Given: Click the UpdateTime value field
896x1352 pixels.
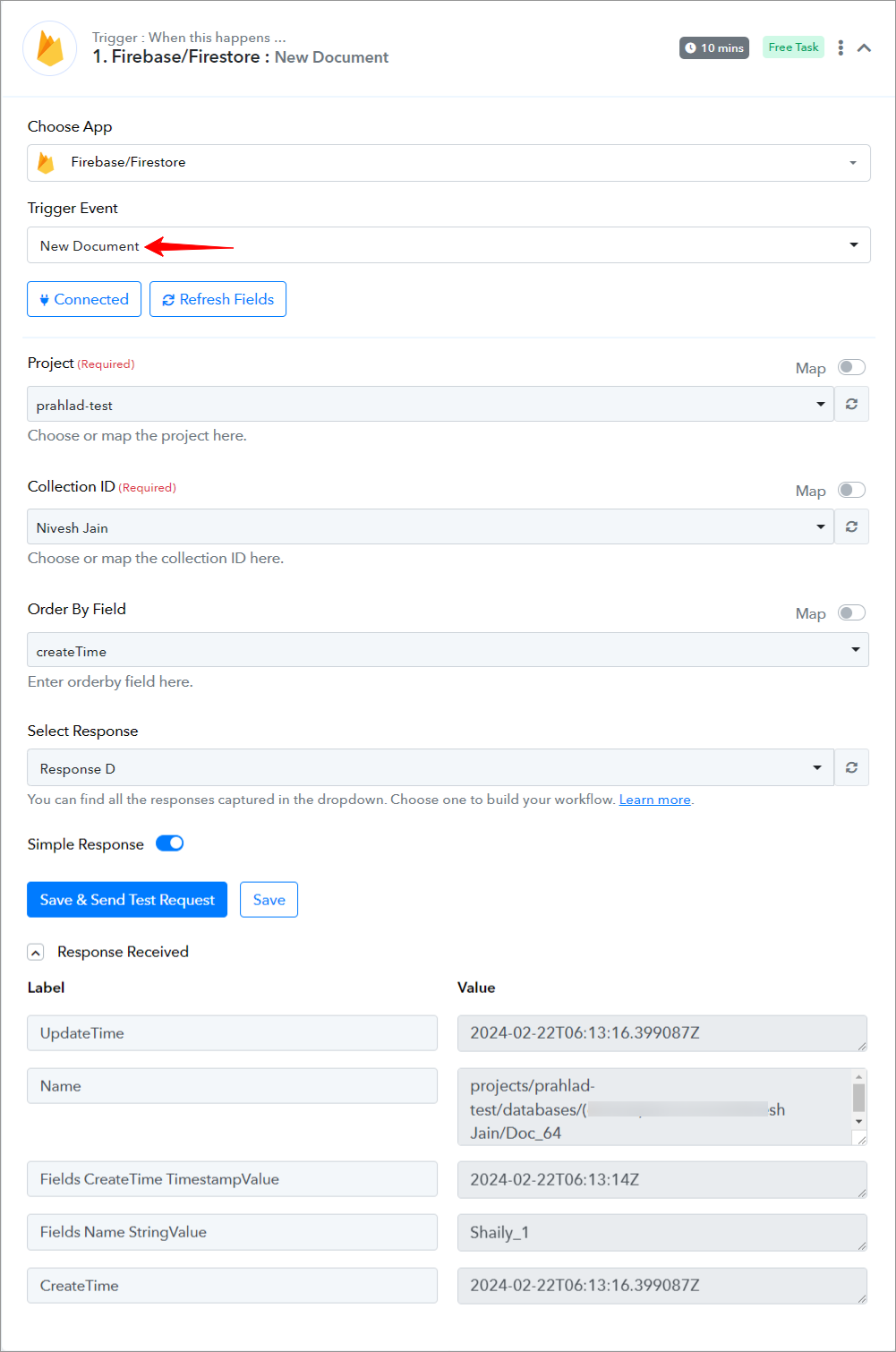Looking at the screenshot, I should click(662, 1033).
